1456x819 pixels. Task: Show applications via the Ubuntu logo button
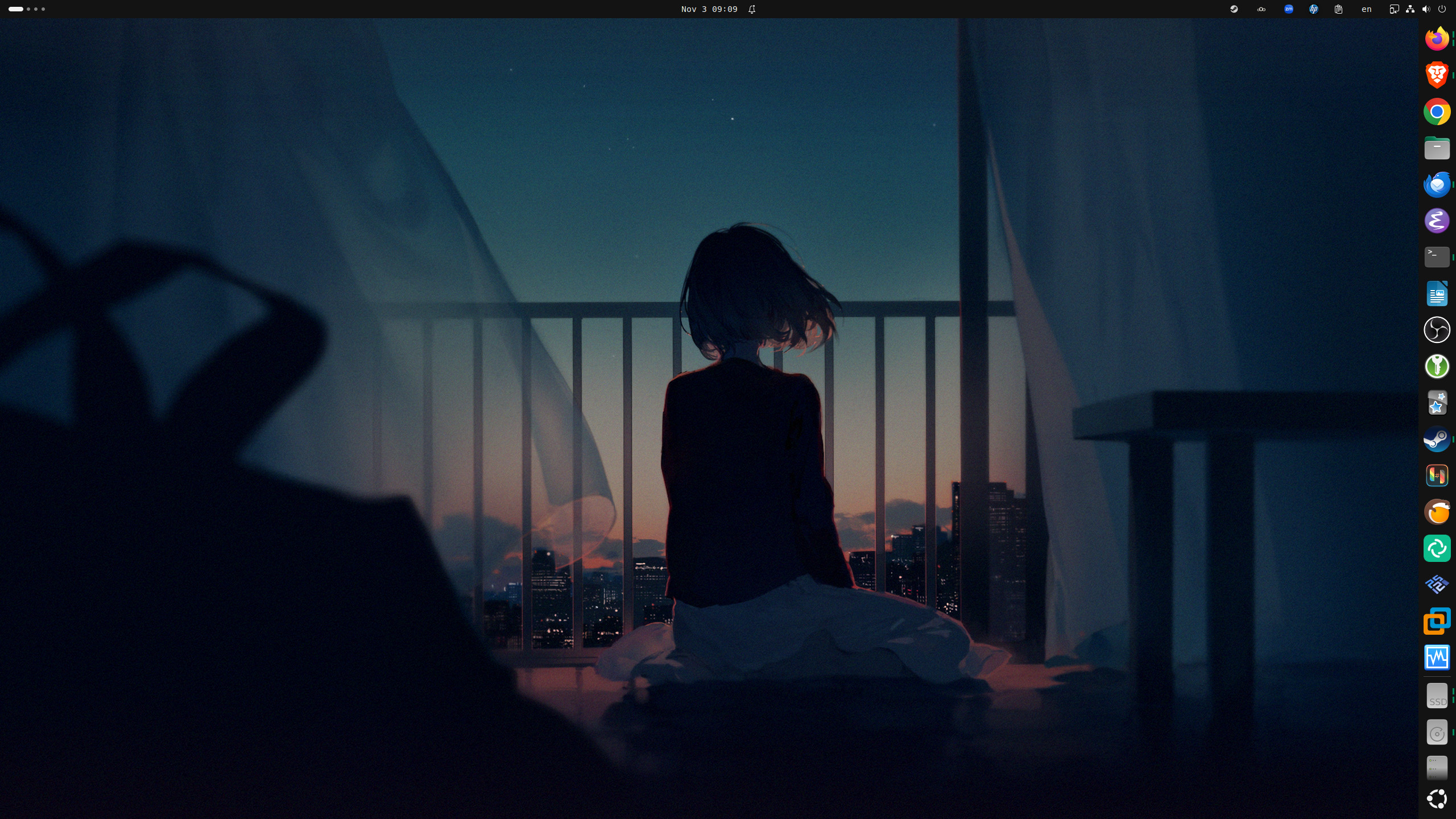(1437, 799)
